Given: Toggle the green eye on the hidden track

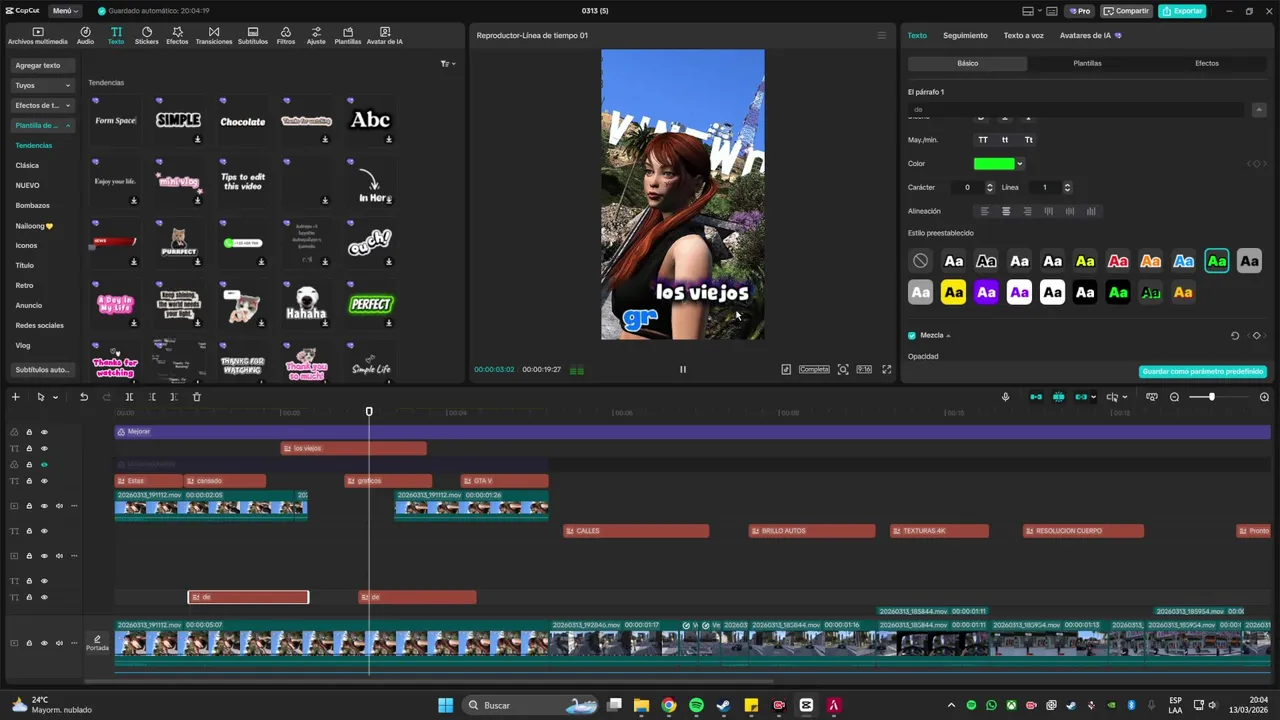Looking at the screenshot, I should [x=44, y=465].
